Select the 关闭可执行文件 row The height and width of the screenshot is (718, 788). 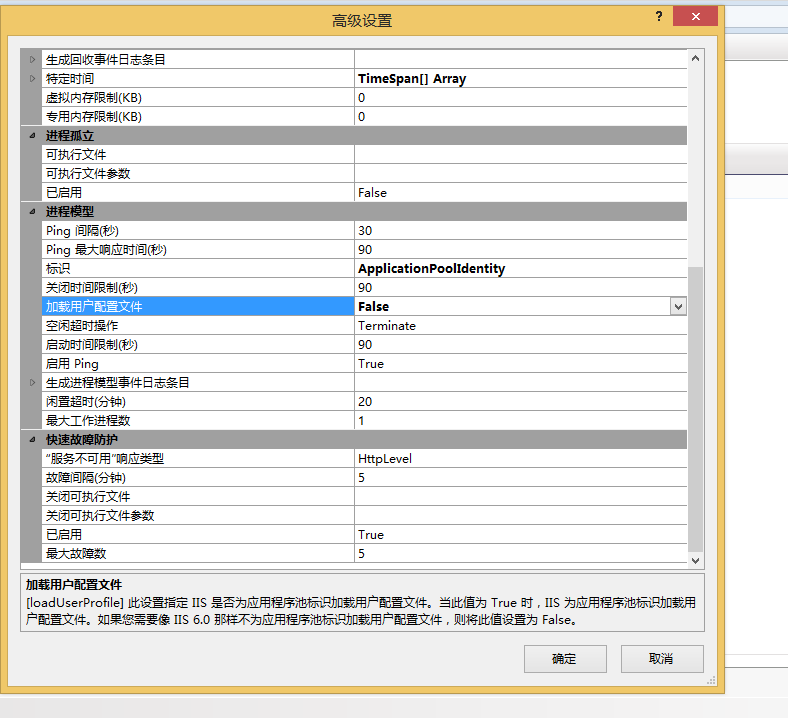[364, 496]
